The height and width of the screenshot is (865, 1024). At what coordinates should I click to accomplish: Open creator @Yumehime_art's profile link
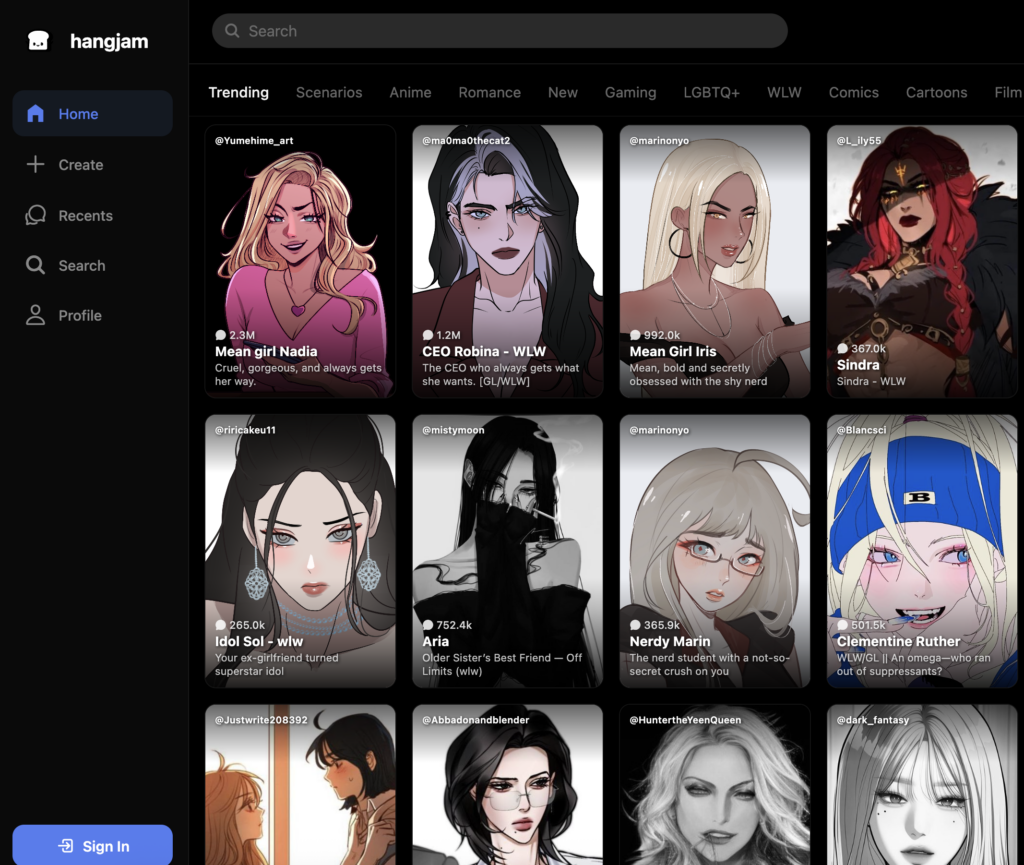click(254, 141)
